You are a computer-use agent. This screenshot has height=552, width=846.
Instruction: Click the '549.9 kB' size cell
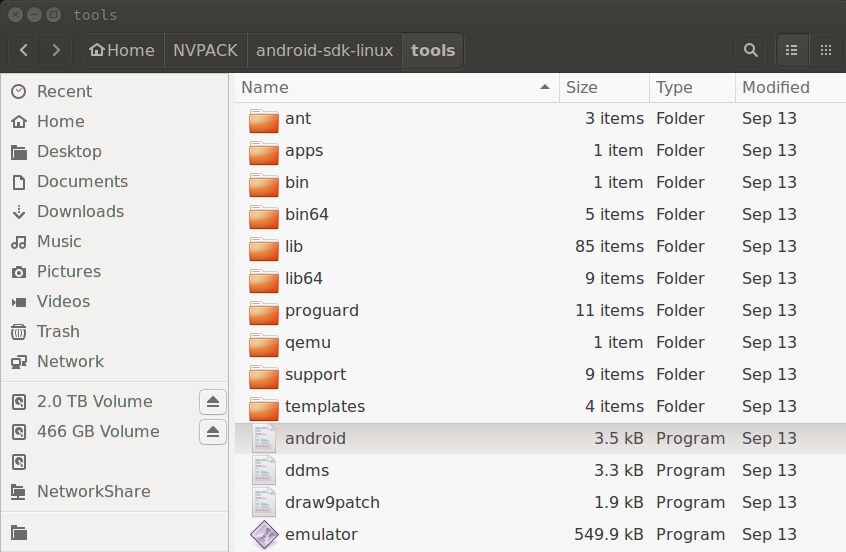coord(609,534)
